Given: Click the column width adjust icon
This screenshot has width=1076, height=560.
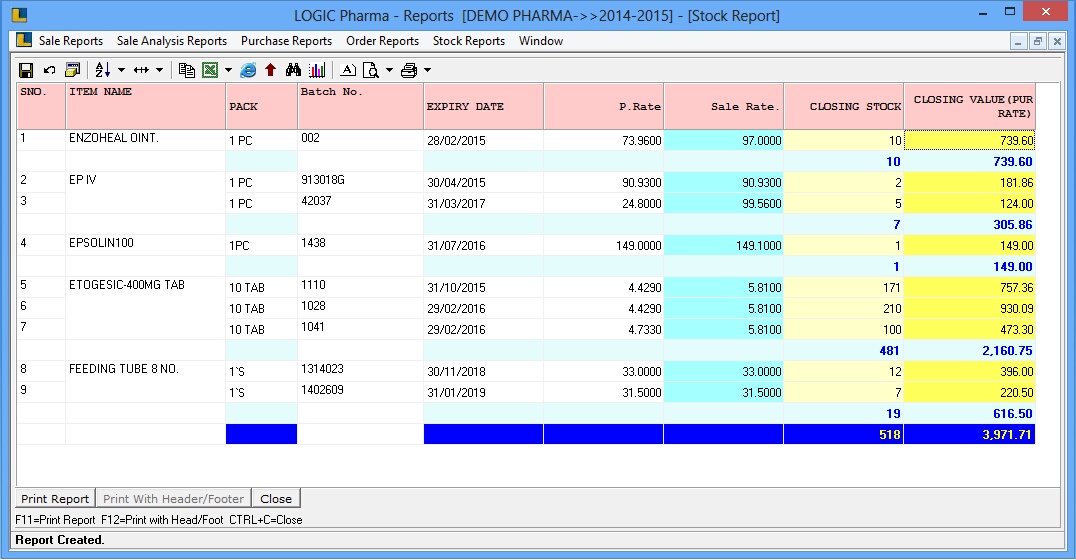Looking at the screenshot, I should tap(141, 70).
